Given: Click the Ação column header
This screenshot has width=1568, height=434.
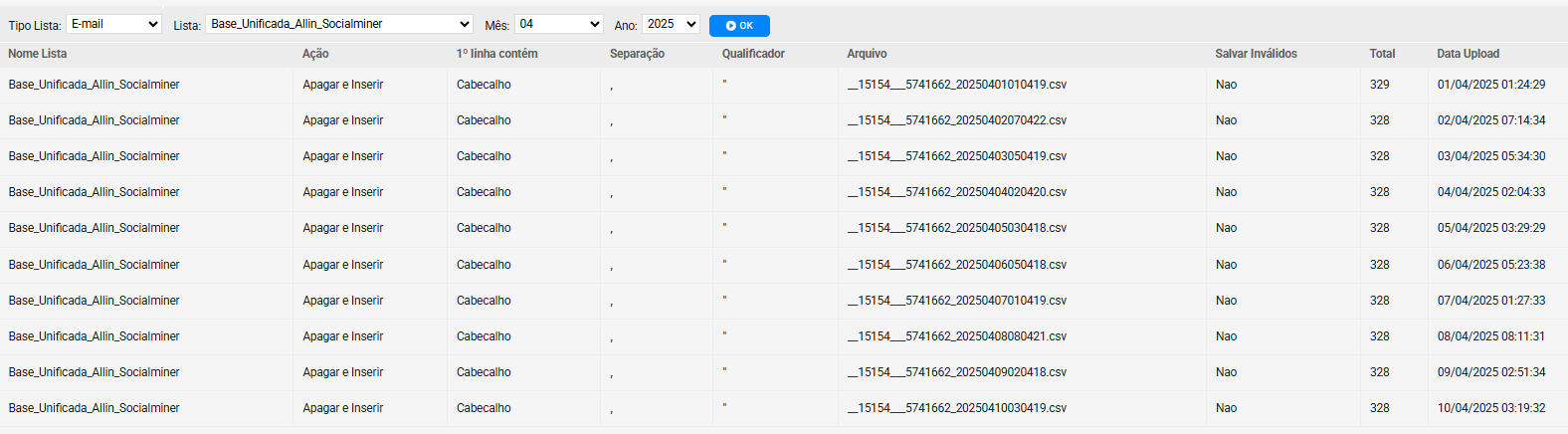Looking at the screenshot, I should (x=315, y=54).
